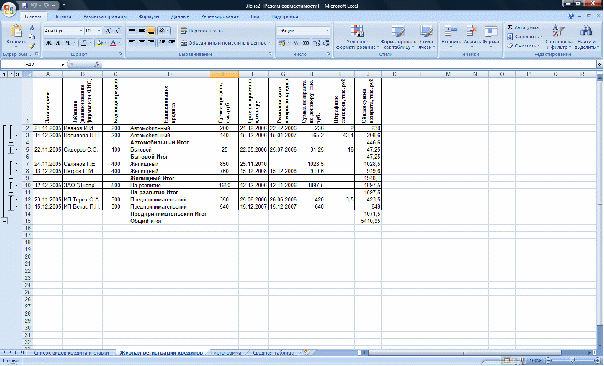Viewport: 604px width, 366px height.
Task: Show outline level 2 button
Action: (11, 74)
